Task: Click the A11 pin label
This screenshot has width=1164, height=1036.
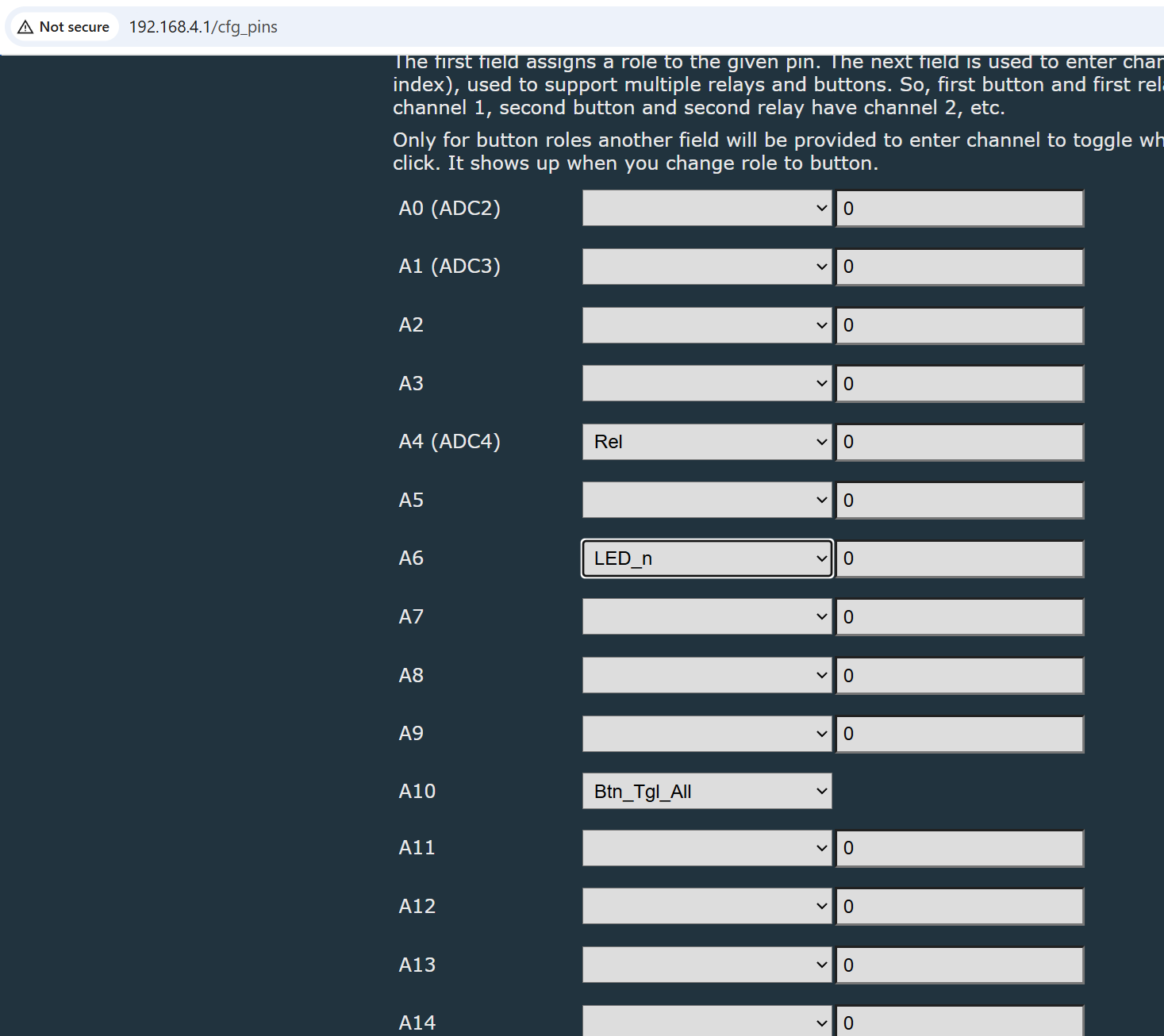Action: tap(417, 847)
